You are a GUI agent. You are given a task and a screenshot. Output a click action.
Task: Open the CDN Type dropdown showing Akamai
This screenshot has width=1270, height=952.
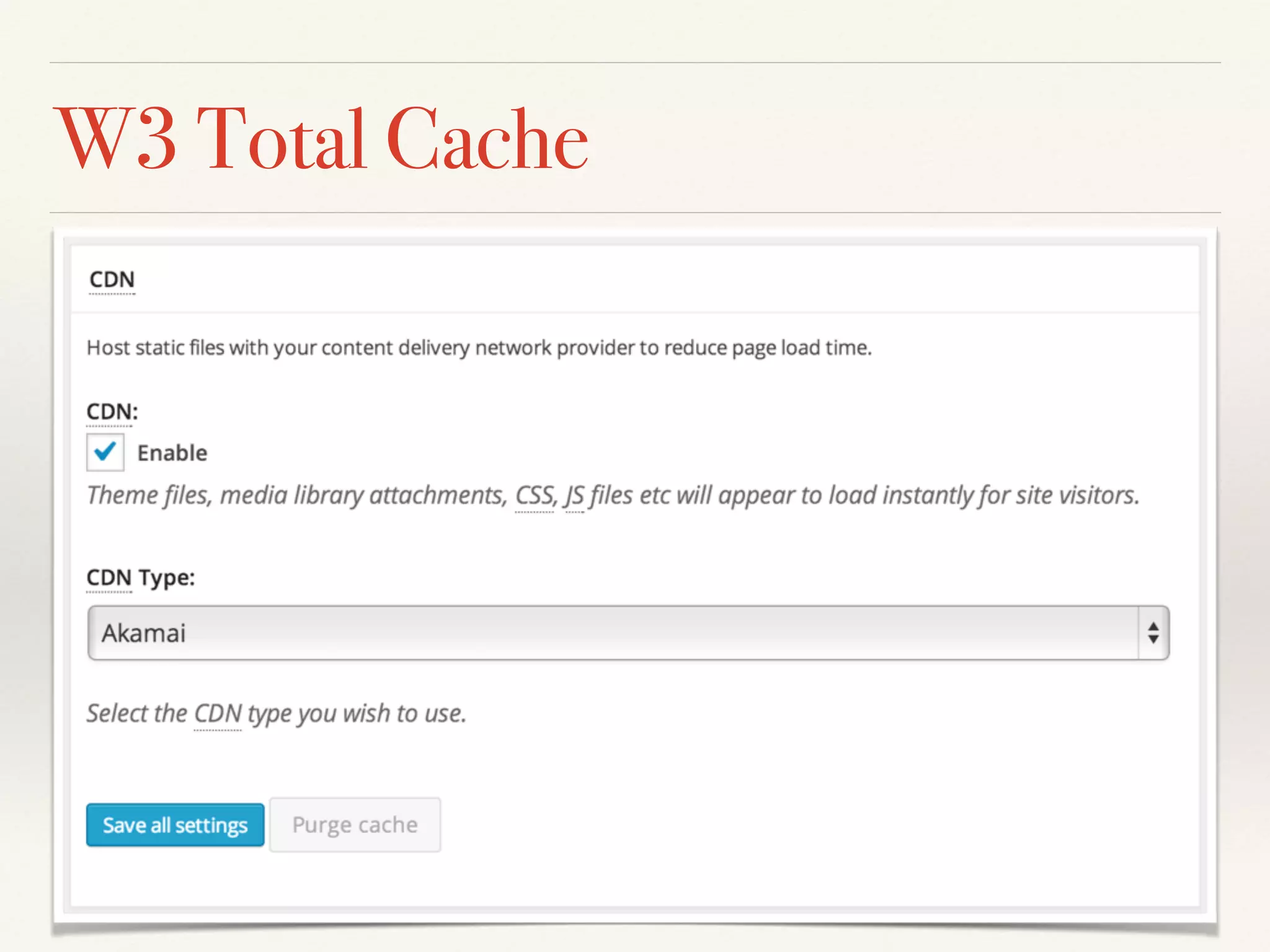tap(628, 633)
